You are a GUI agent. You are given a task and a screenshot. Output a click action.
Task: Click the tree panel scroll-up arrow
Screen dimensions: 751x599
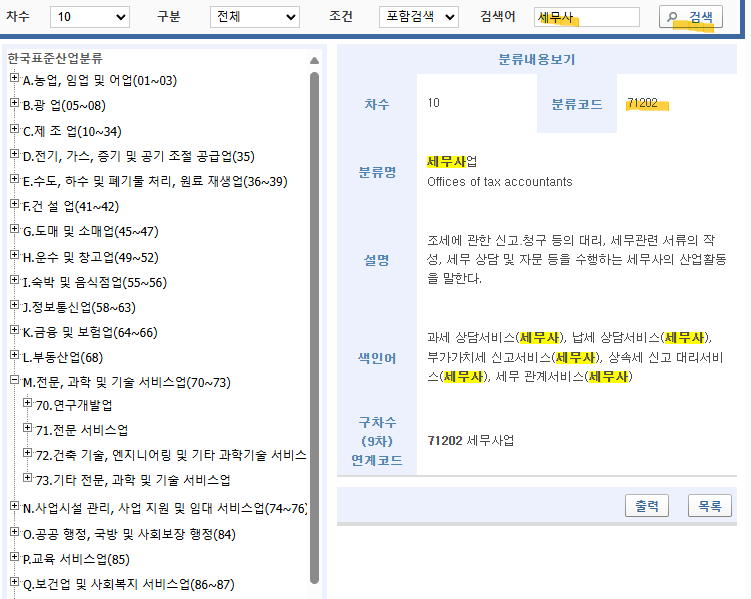[315, 60]
